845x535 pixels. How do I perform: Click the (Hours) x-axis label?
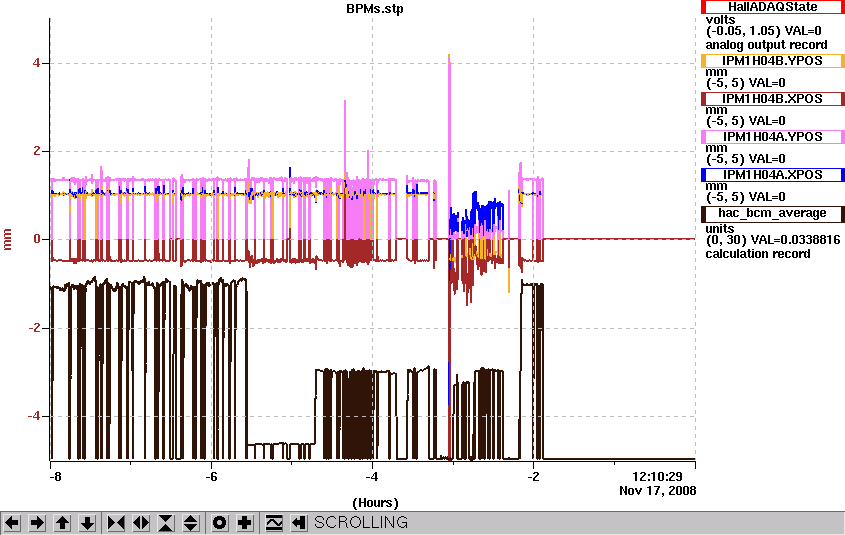point(375,503)
